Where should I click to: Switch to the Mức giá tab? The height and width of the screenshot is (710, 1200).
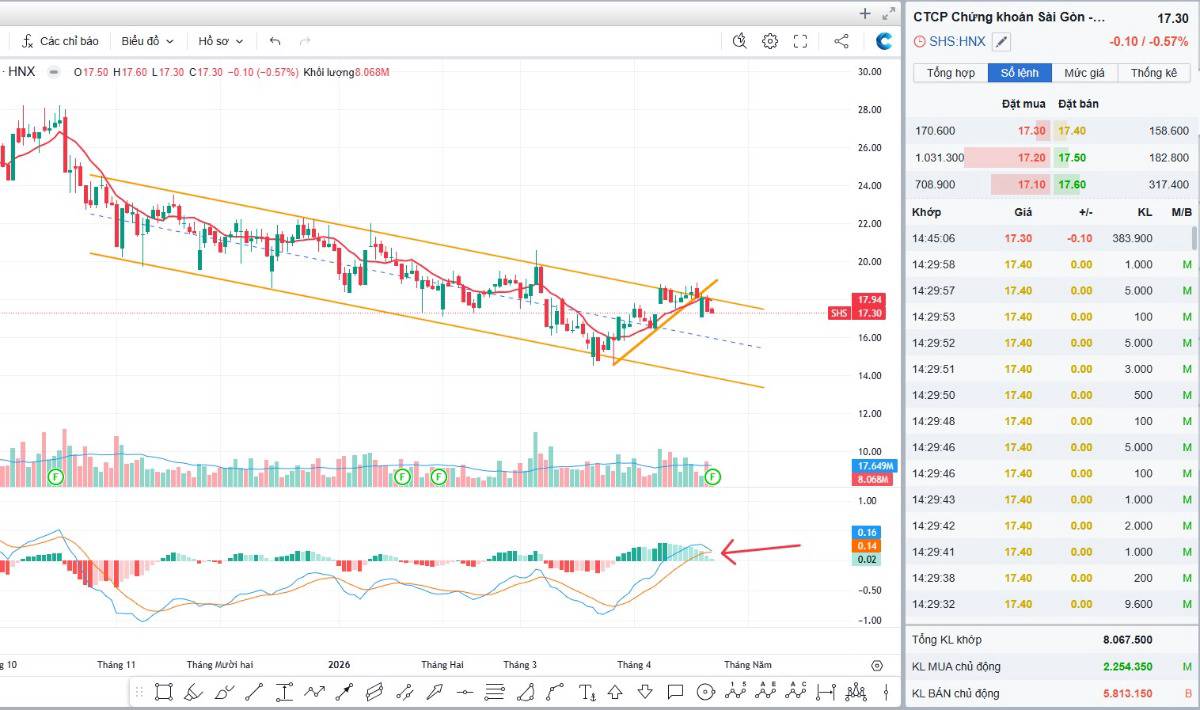point(1084,73)
